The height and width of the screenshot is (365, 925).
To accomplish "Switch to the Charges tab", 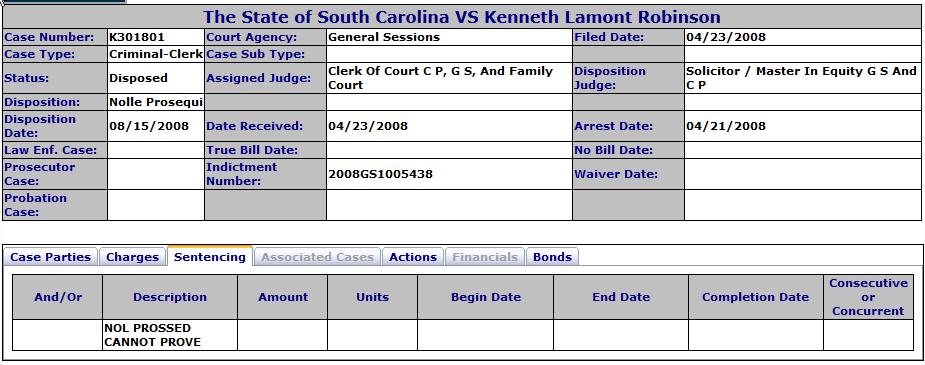I will coord(132,257).
